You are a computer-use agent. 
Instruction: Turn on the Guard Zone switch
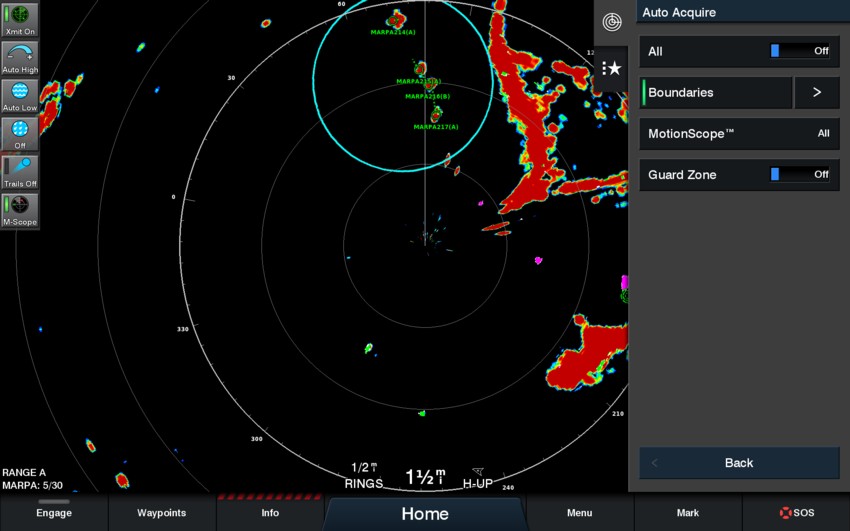click(x=799, y=175)
